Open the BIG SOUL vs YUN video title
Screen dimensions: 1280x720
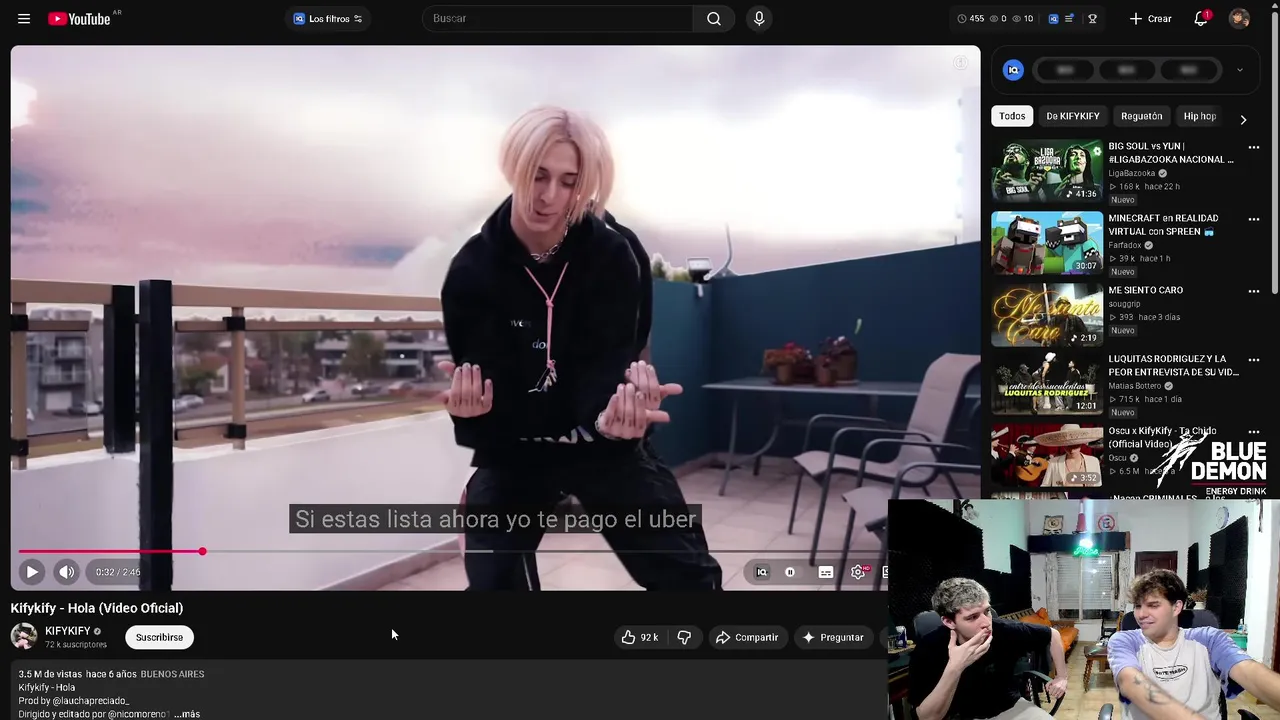[x=1171, y=152]
